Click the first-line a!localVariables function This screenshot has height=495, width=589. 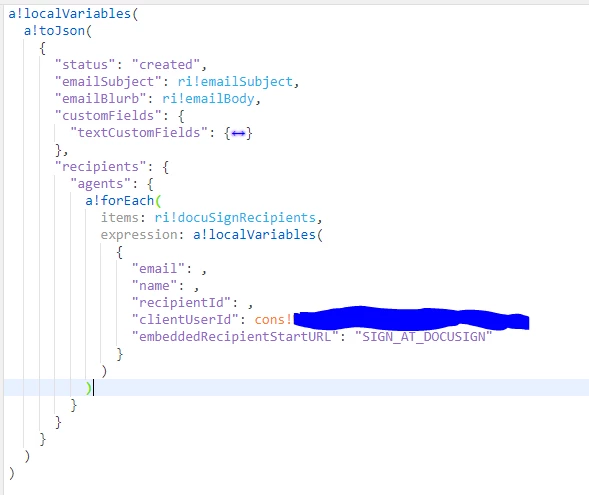point(69,14)
